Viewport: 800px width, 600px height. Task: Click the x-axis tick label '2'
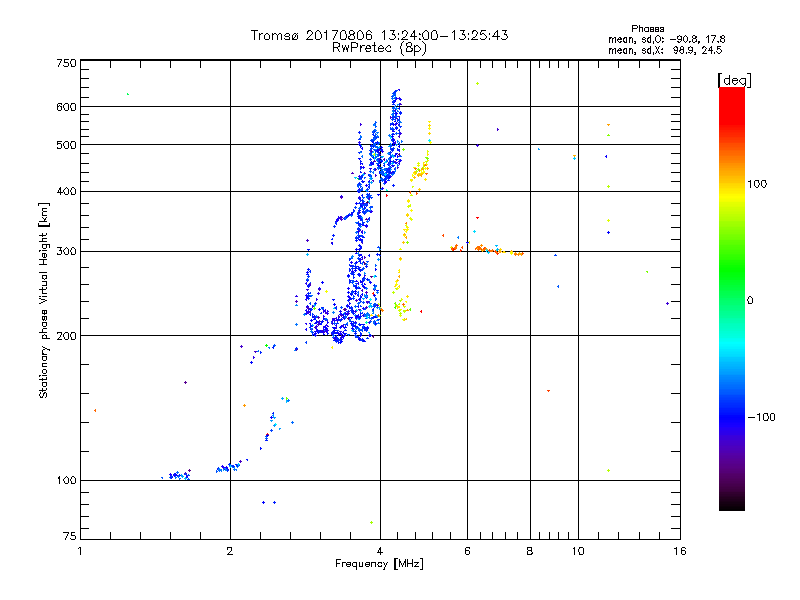click(x=230, y=551)
